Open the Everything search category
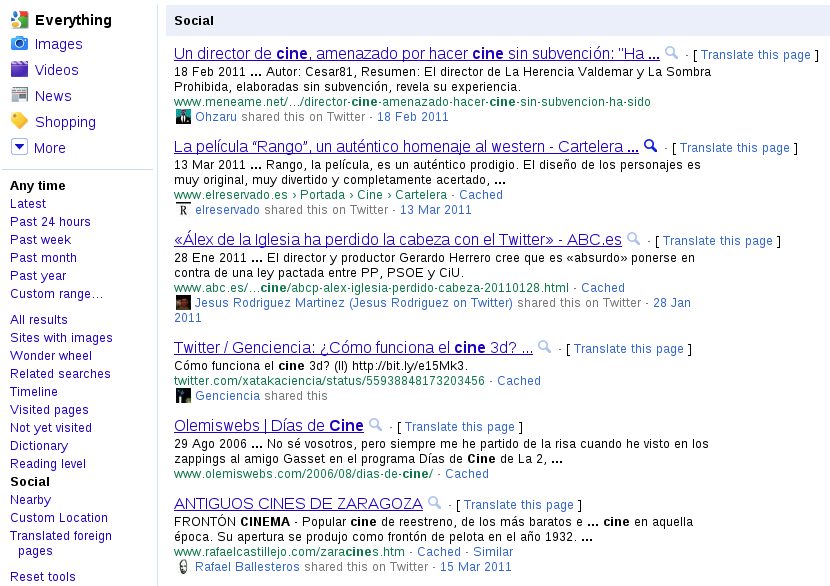This screenshot has width=830, height=586. click(x=72, y=20)
